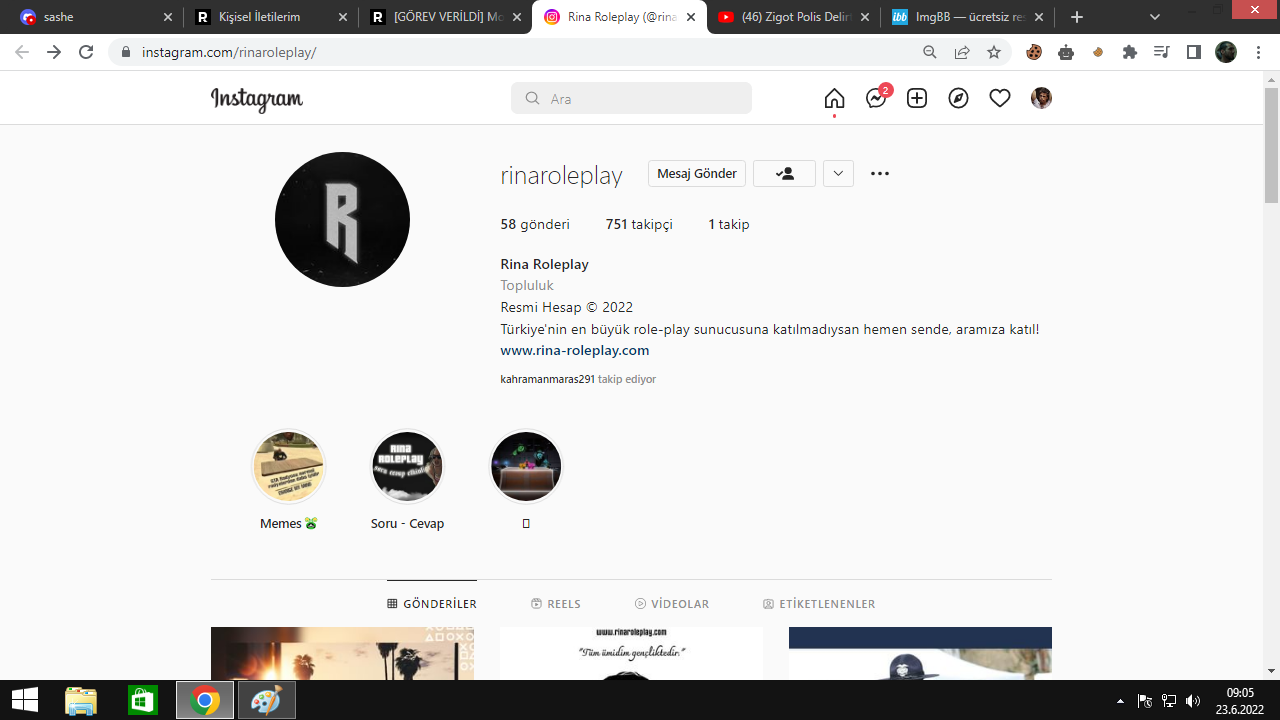Open the Soru - Cevap highlight
The width and height of the screenshot is (1280, 720).
(407, 467)
